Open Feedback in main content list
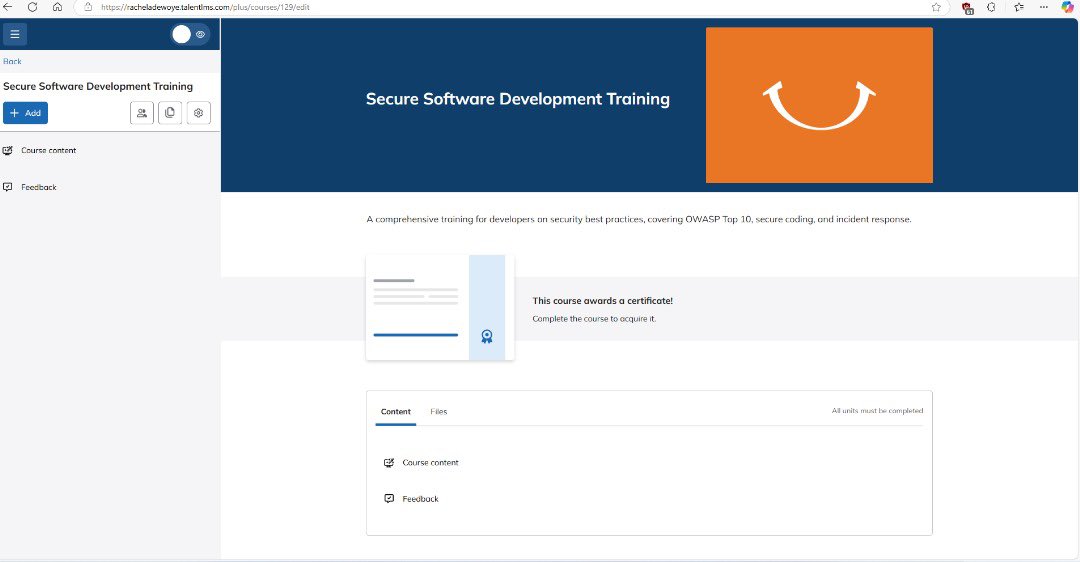 pyautogui.click(x=420, y=499)
